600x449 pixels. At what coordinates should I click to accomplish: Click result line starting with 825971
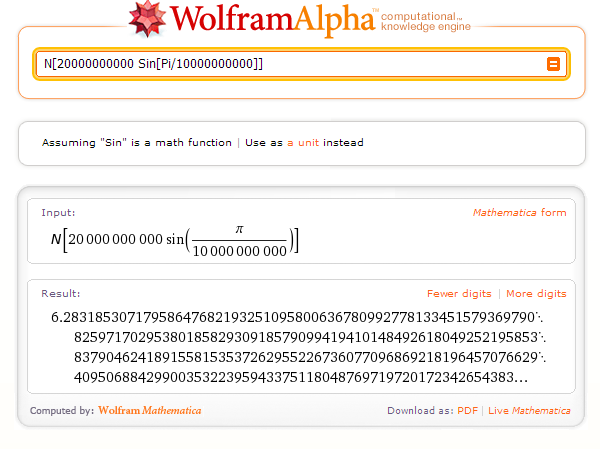click(x=310, y=337)
